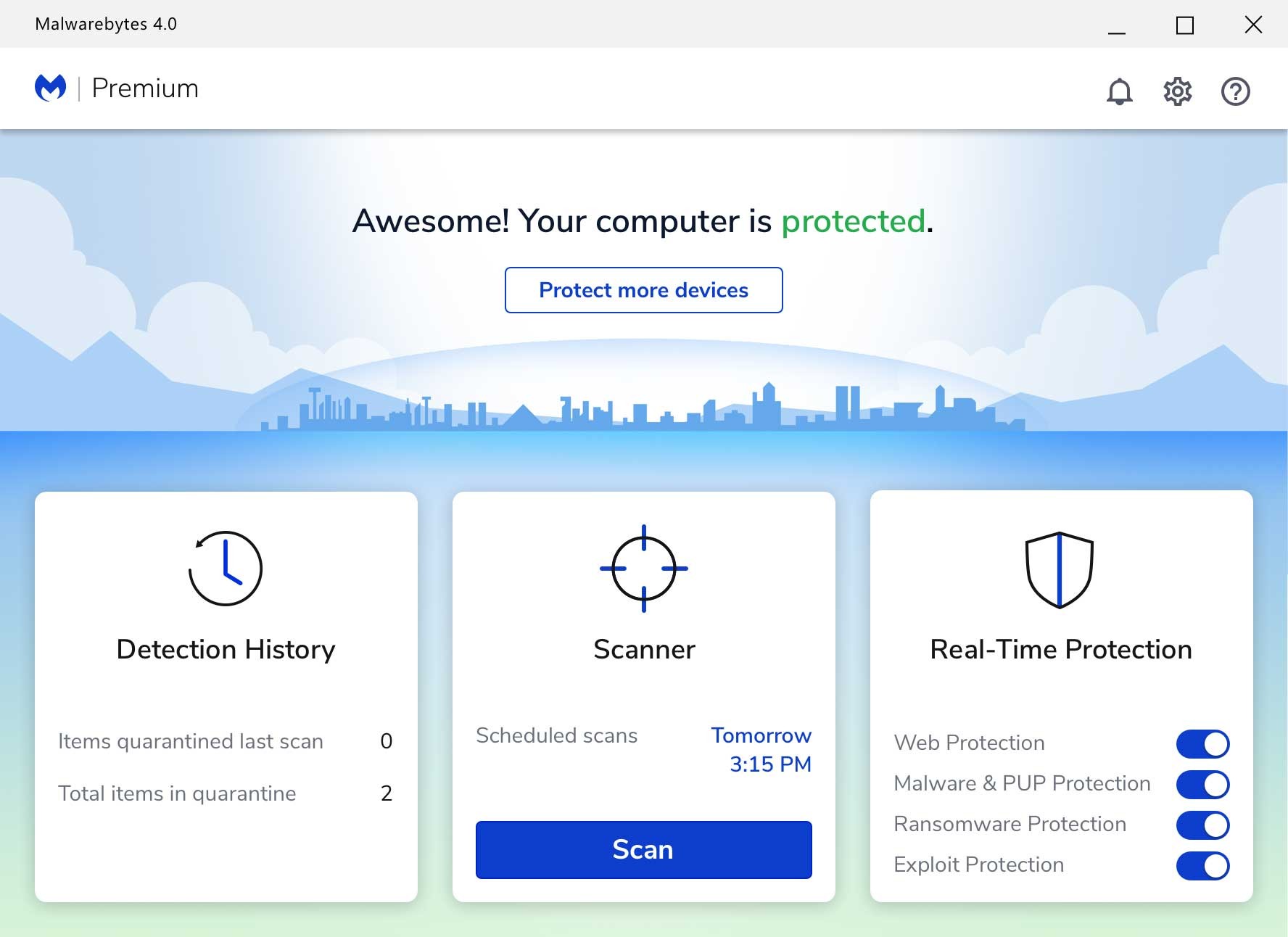Click Protect more devices
Image resolution: width=1288 pixels, height=937 pixels.
coord(643,290)
